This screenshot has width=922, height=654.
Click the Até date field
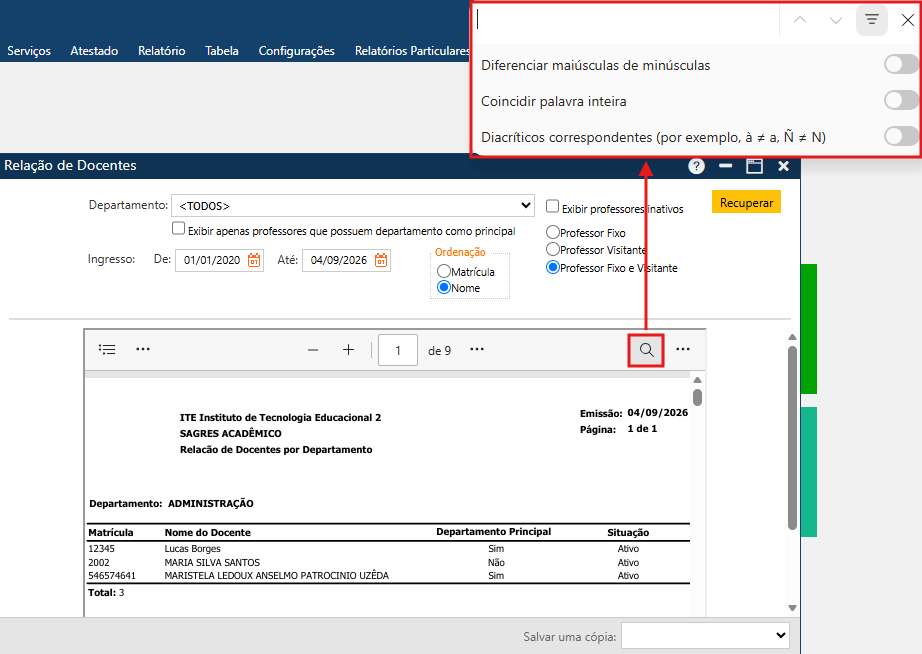click(x=339, y=260)
